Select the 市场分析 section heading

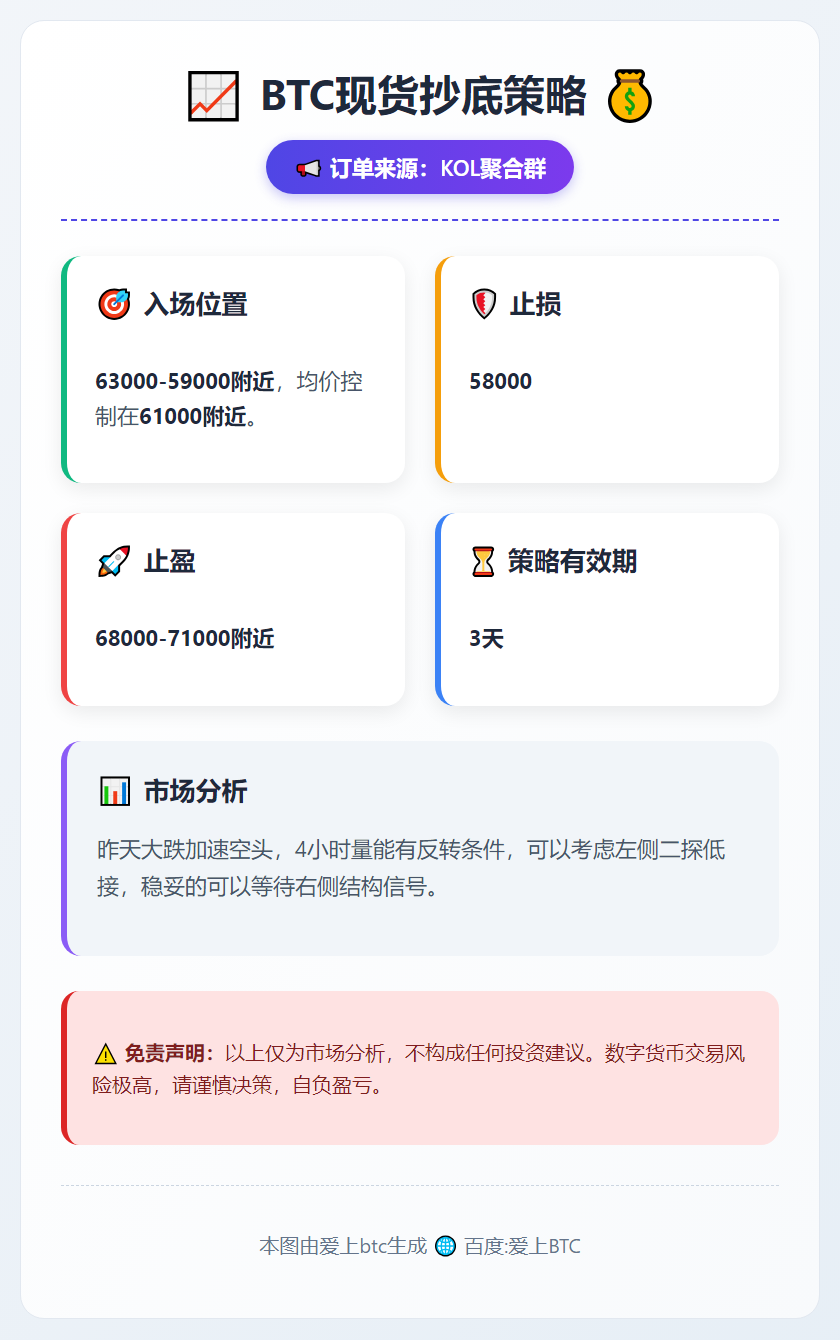(x=196, y=792)
